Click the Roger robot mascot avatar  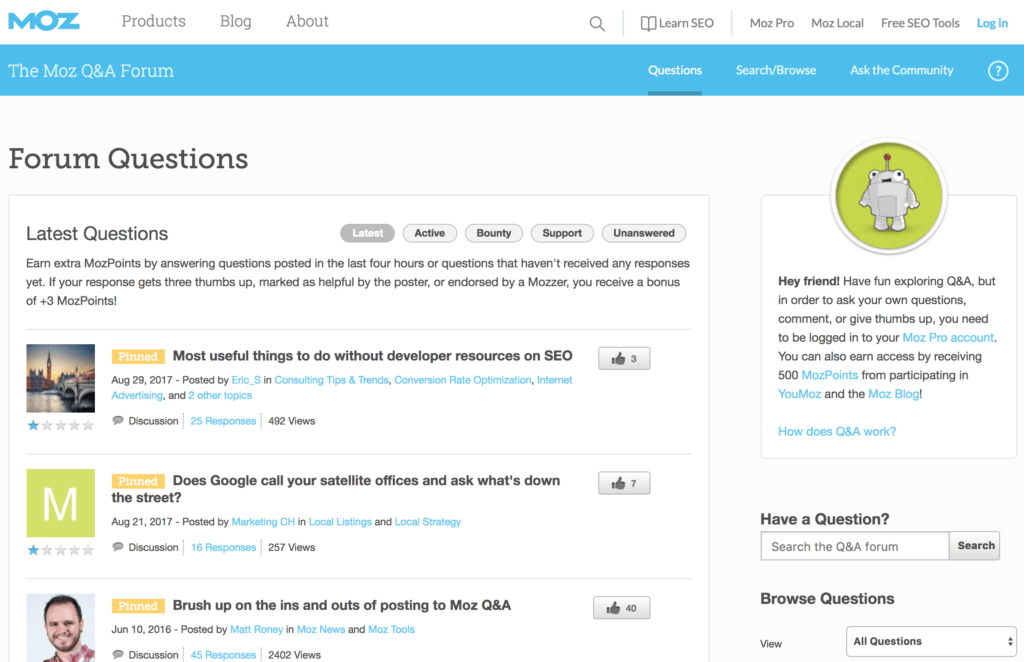888,195
